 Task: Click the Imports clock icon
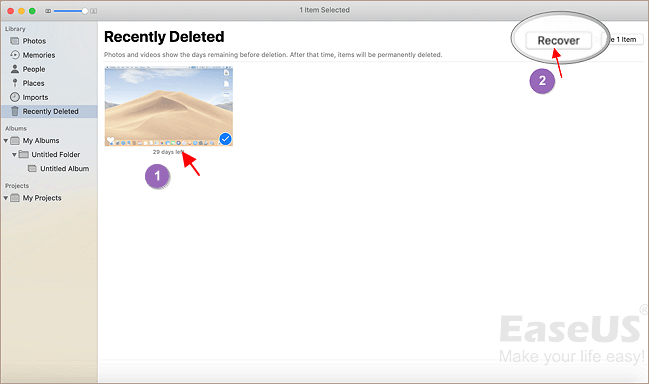[15, 97]
